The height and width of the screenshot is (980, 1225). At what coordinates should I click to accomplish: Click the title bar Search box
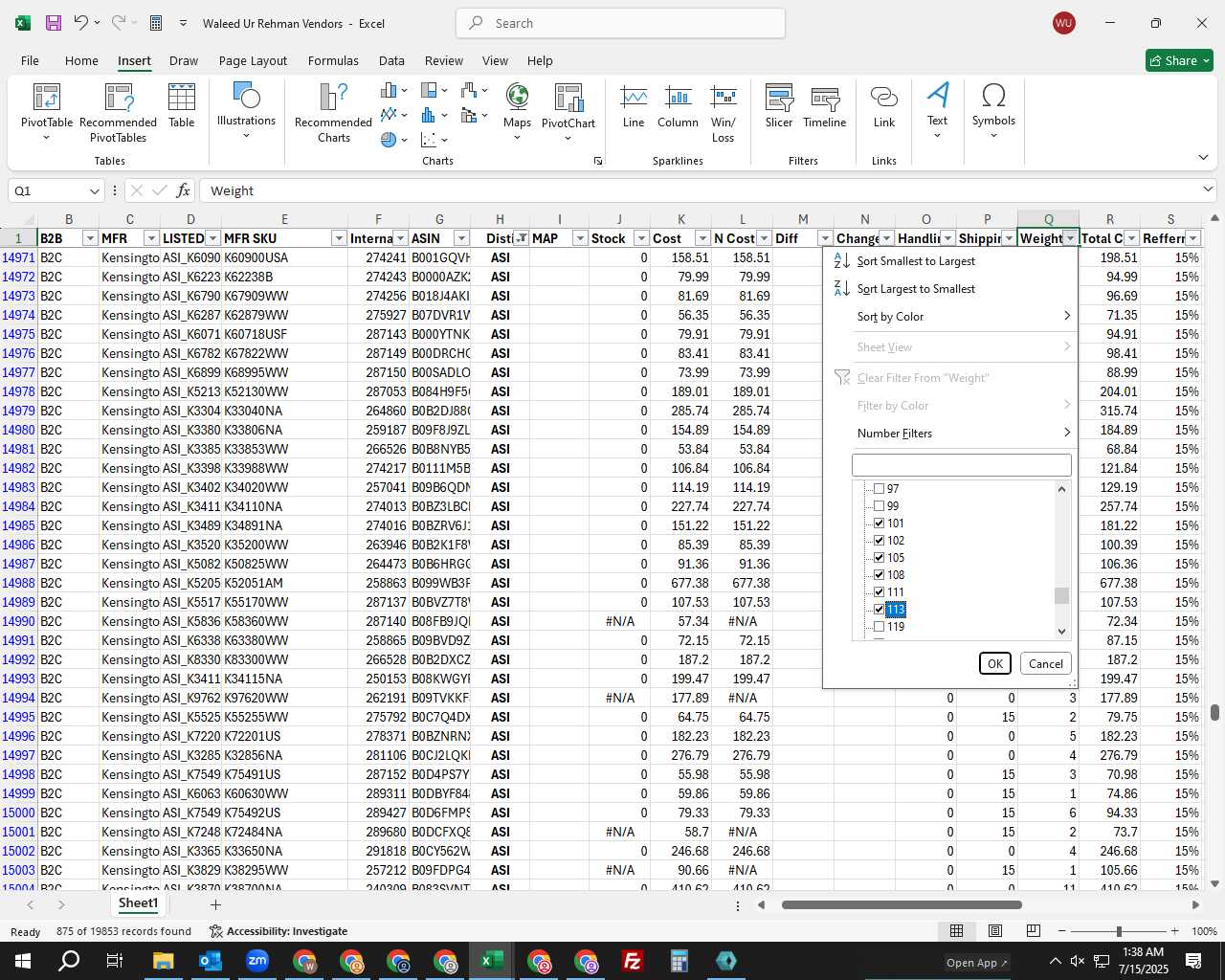click(x=621, y=23)
